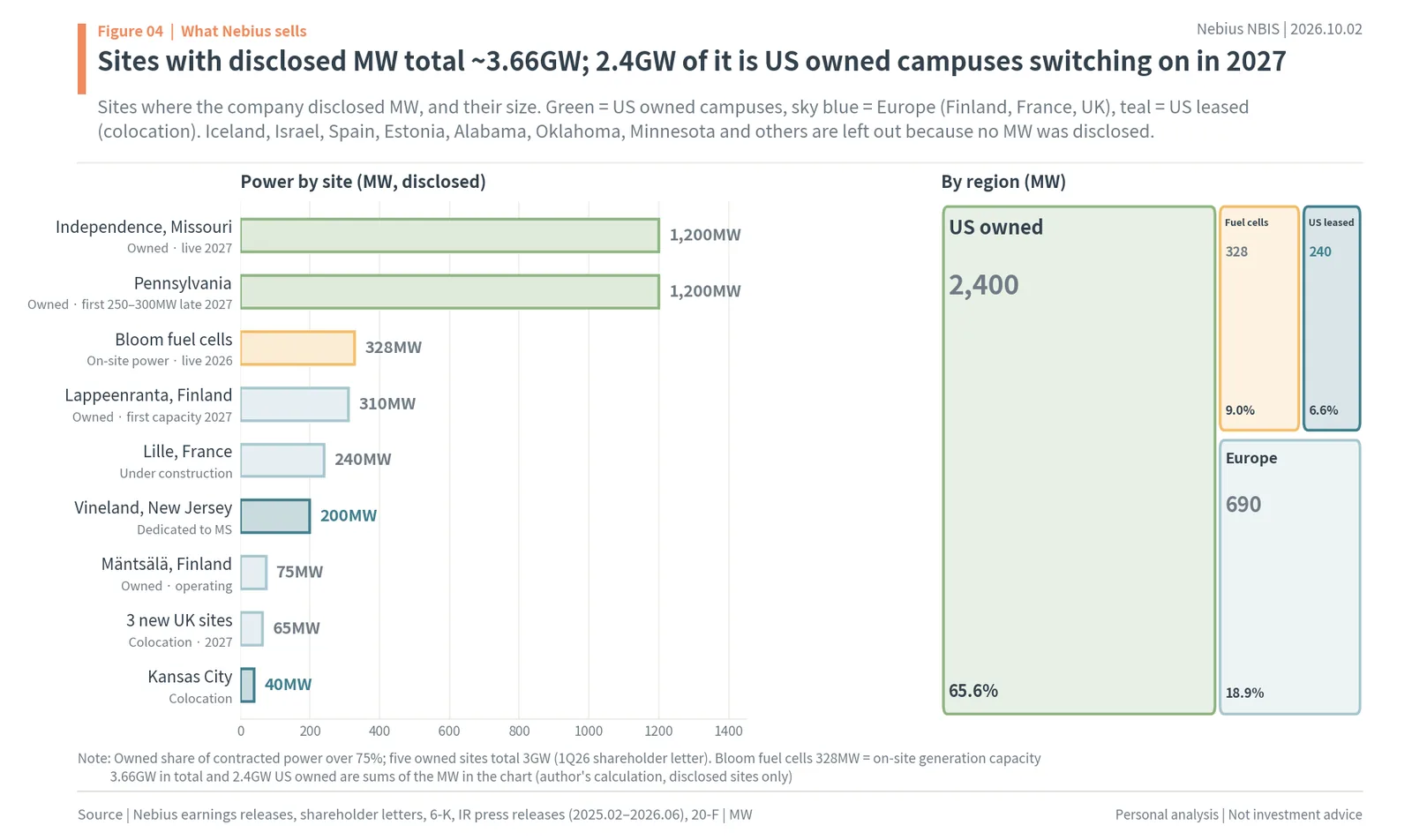Select the Vineland, New Jersey teal bar
1412x840 pixels.
(275, 516)
